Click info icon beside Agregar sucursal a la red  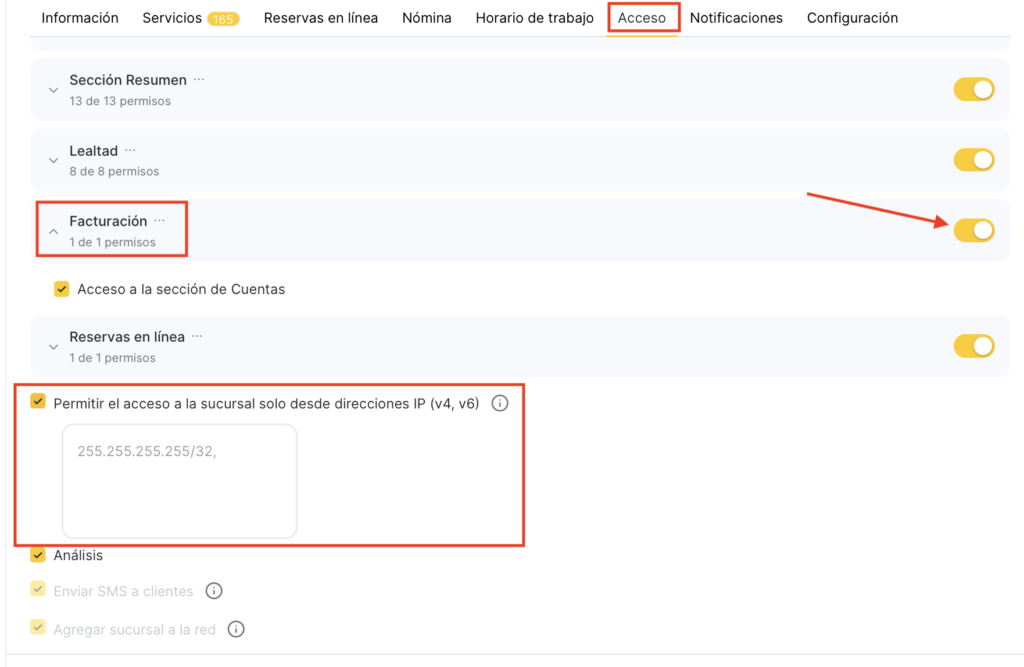pos(236,629)
